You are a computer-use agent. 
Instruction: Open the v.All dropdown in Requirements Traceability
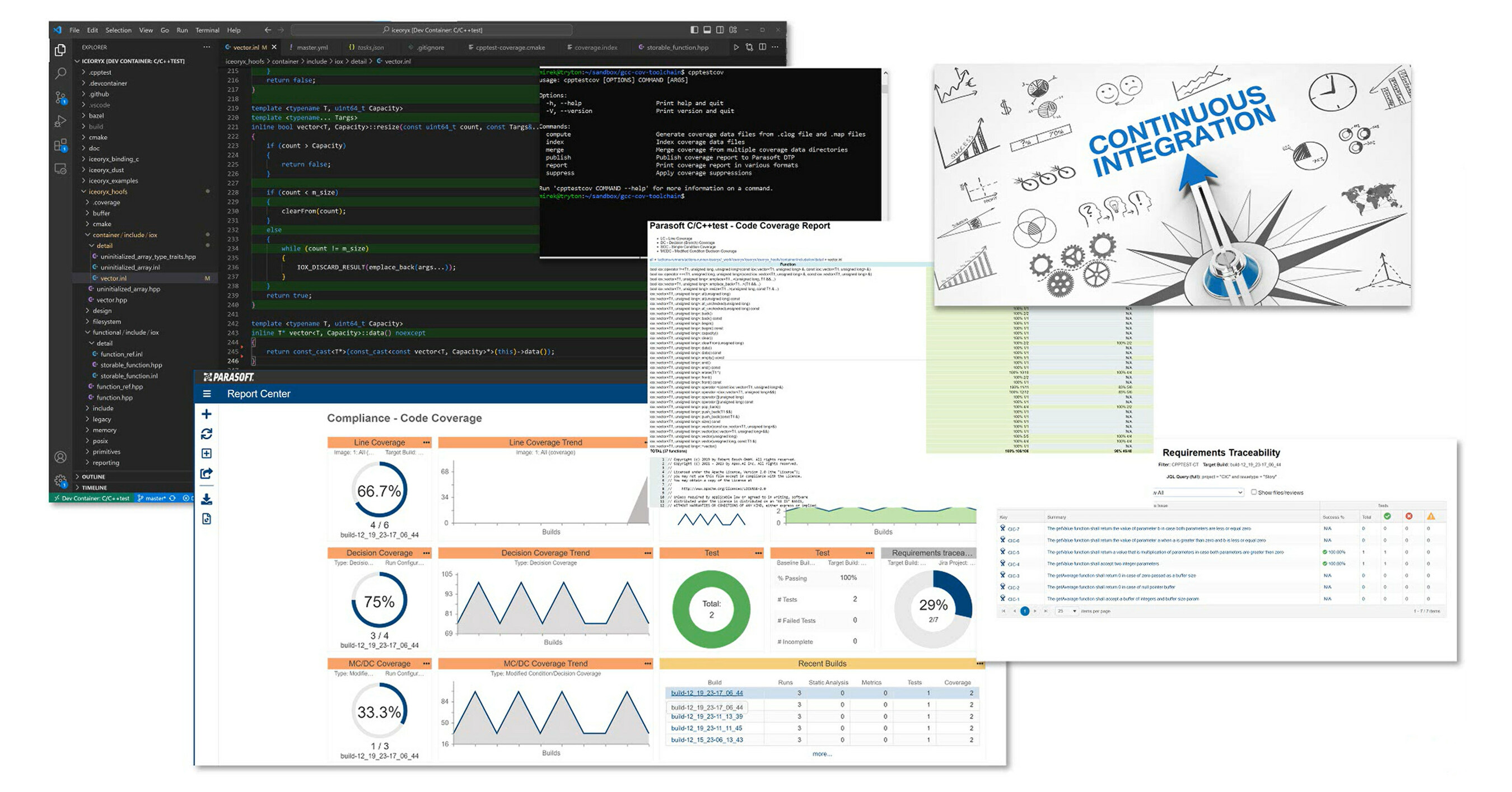click(1197, 492)
